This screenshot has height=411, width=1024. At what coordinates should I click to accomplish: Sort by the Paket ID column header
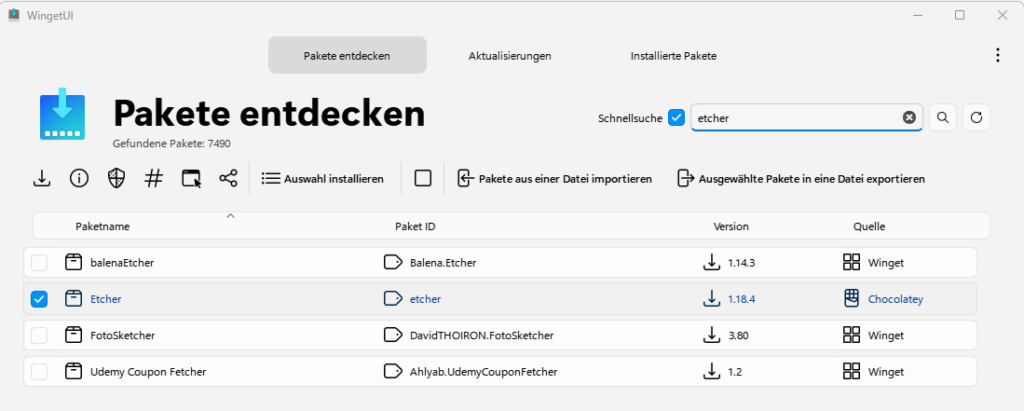415,226
